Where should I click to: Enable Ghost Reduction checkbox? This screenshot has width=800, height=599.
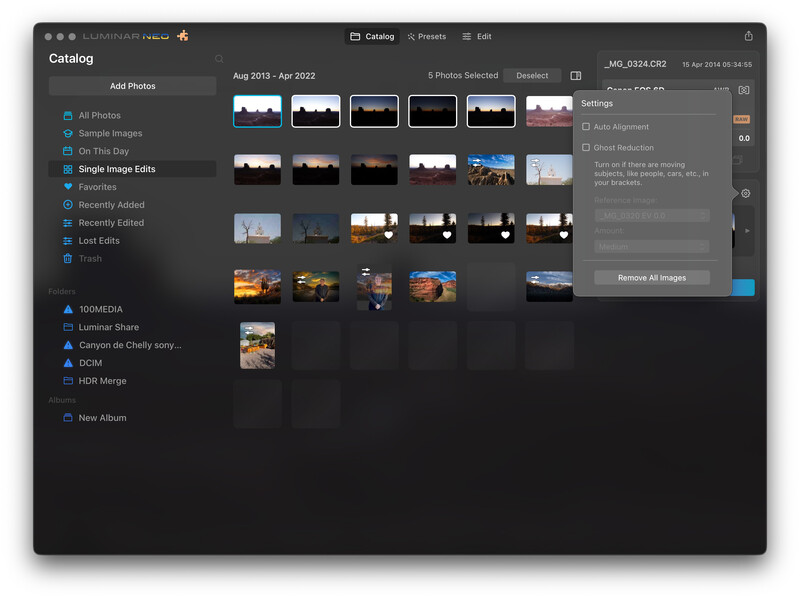586,147
